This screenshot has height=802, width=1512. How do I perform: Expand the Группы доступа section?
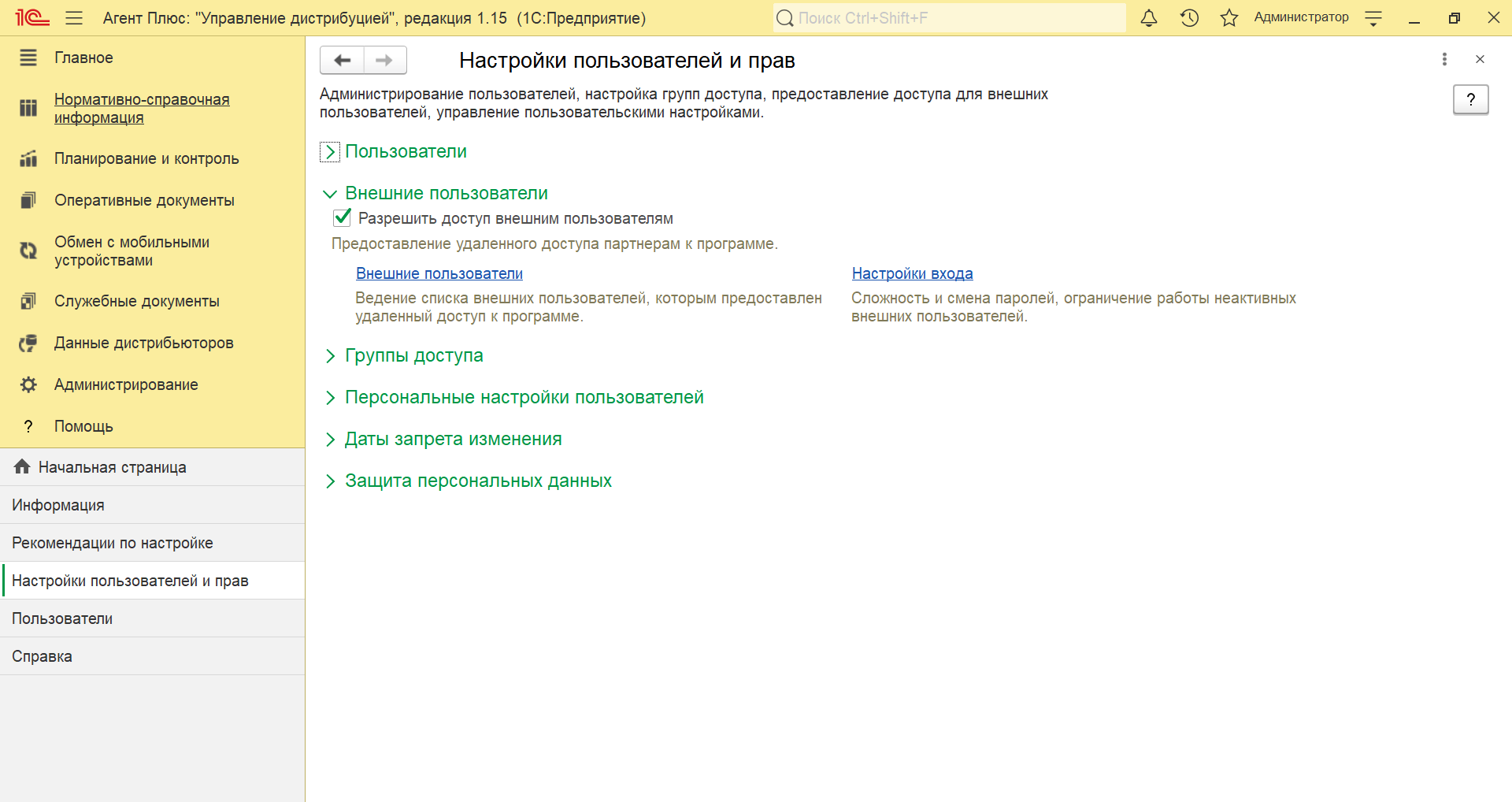click(x=330, y=356)
